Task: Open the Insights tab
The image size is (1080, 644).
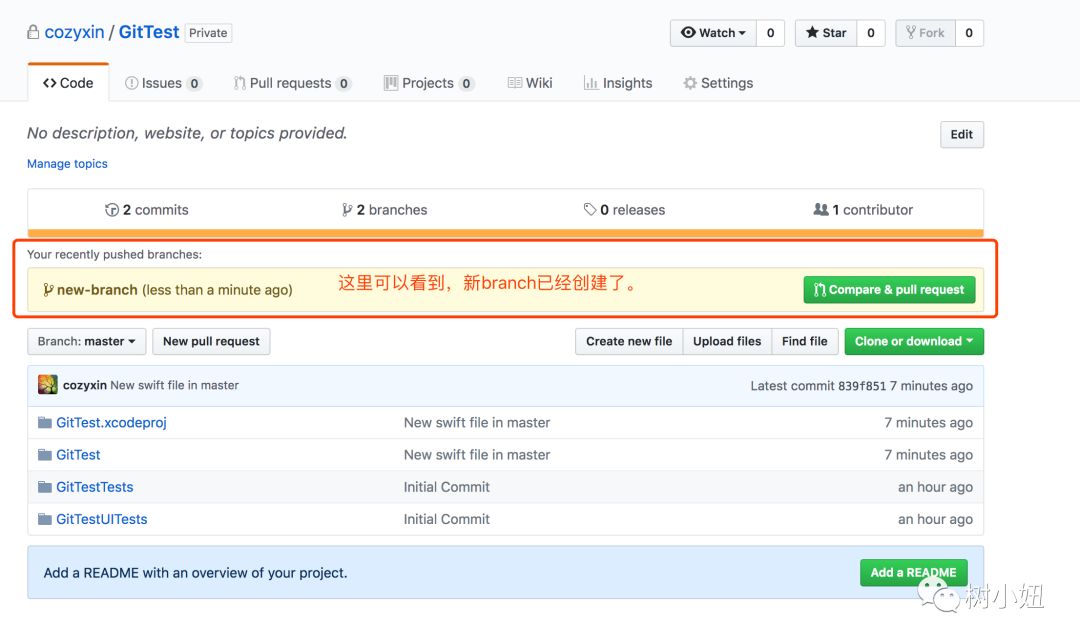Action: [x=618, y=83]
